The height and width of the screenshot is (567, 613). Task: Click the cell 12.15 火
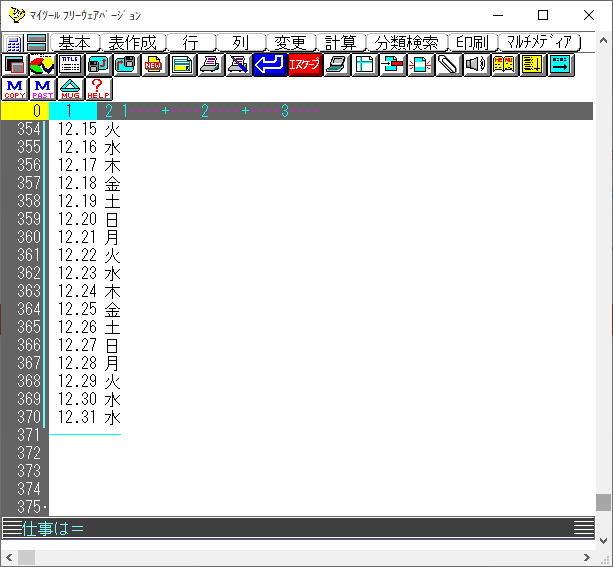click(x=89, y=129)
